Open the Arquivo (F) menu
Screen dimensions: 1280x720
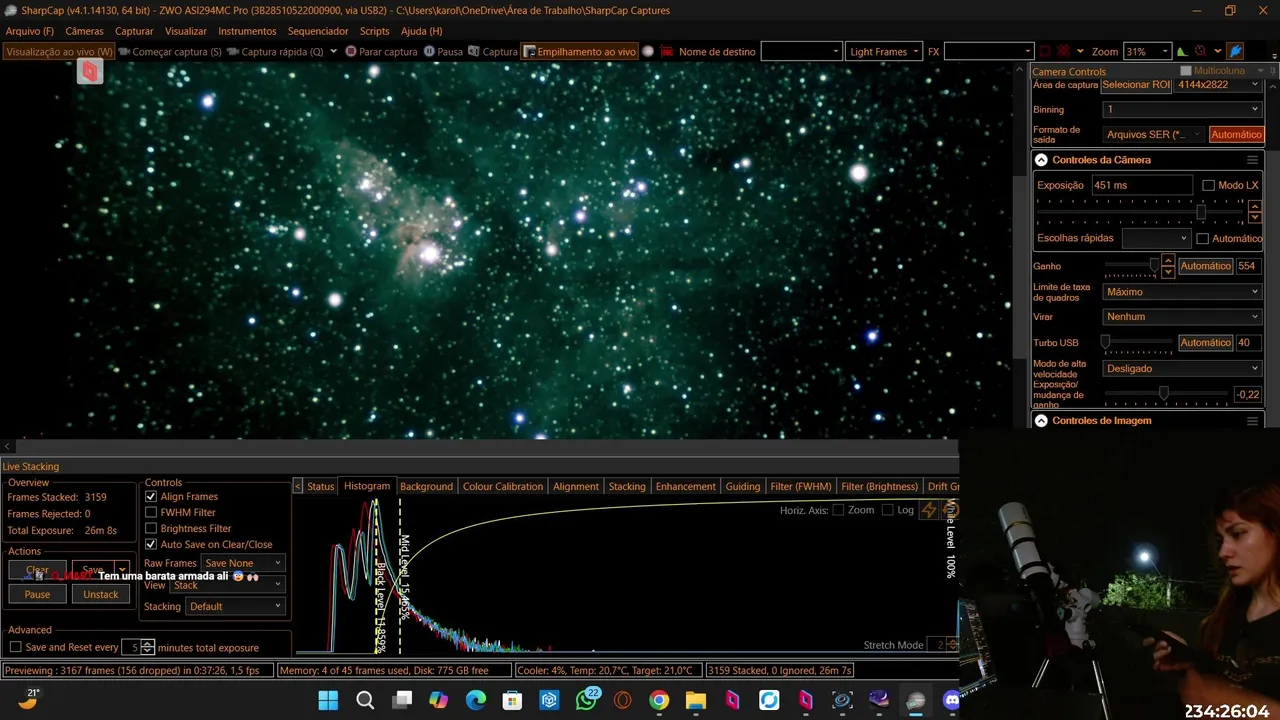(29, 31)
